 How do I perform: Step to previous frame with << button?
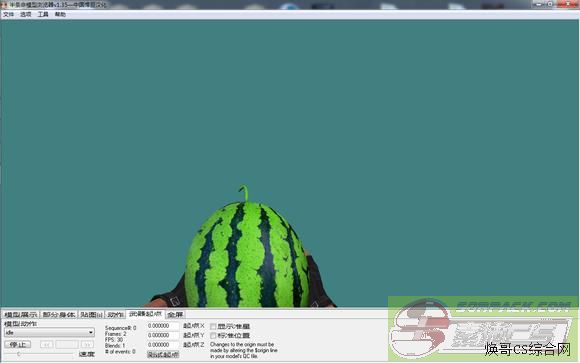pyautogui.click(x=47, y=344)
